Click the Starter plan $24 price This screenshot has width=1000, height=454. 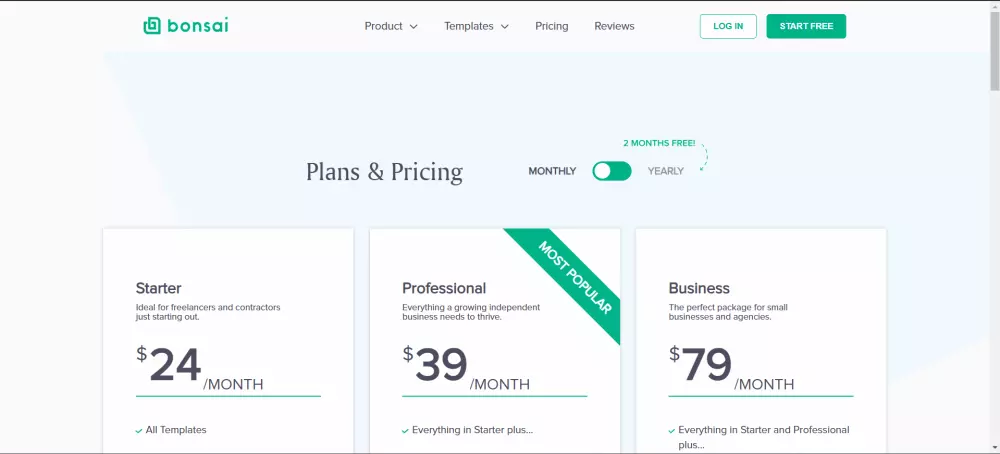176,366
